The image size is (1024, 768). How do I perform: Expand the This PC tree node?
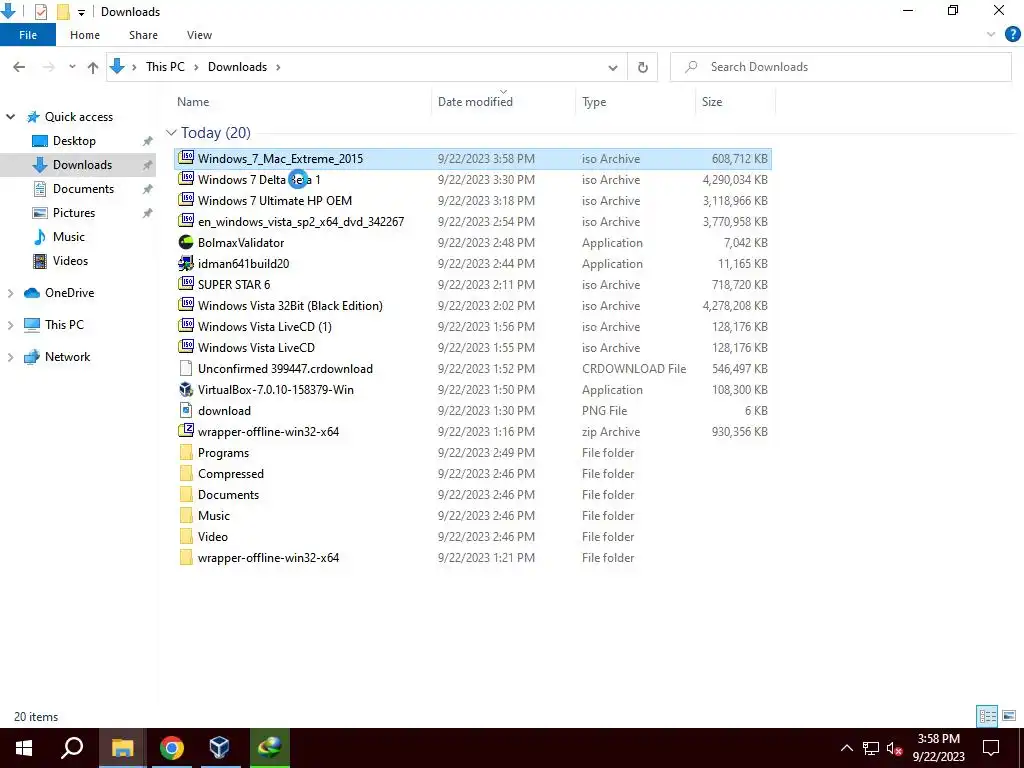coord(10,325)
